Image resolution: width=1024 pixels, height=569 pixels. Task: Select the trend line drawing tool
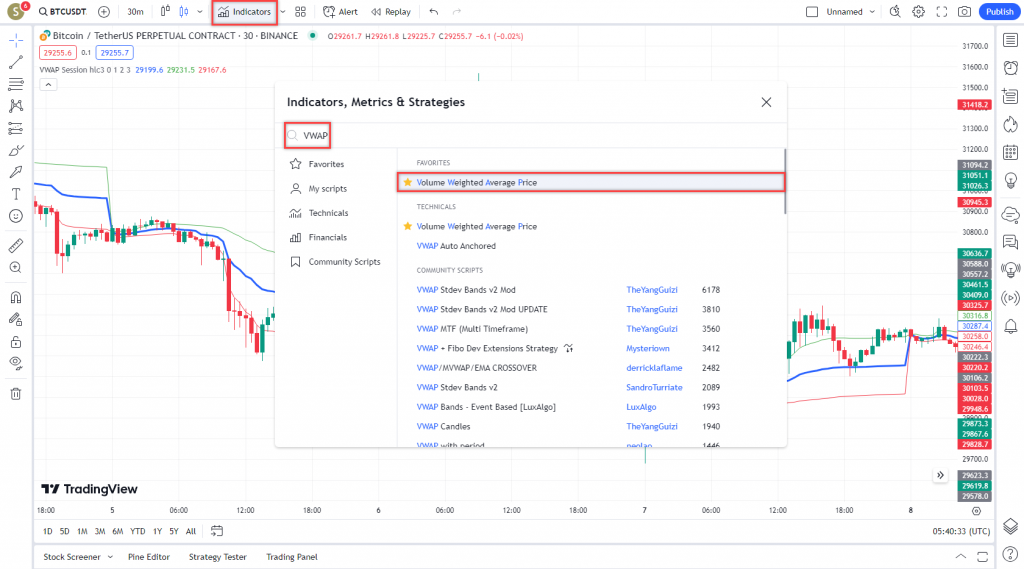click(16, 62)
